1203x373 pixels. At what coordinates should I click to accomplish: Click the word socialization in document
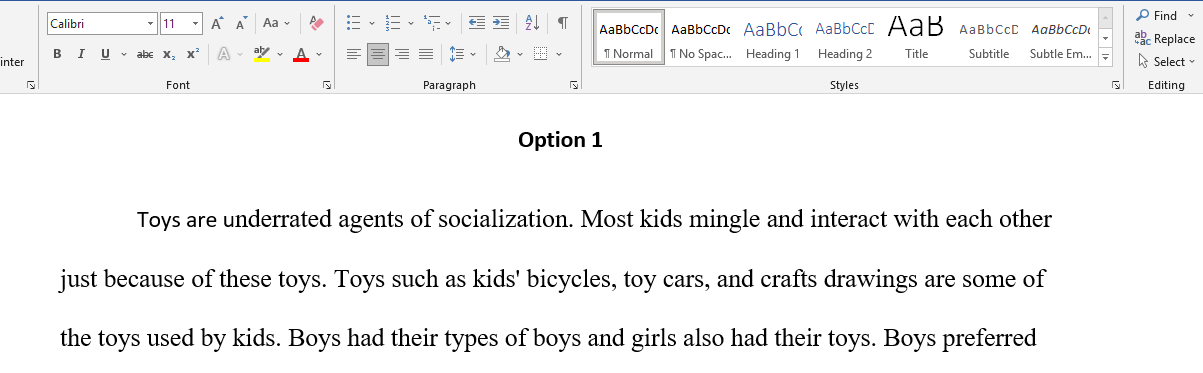tap(503, 218)
